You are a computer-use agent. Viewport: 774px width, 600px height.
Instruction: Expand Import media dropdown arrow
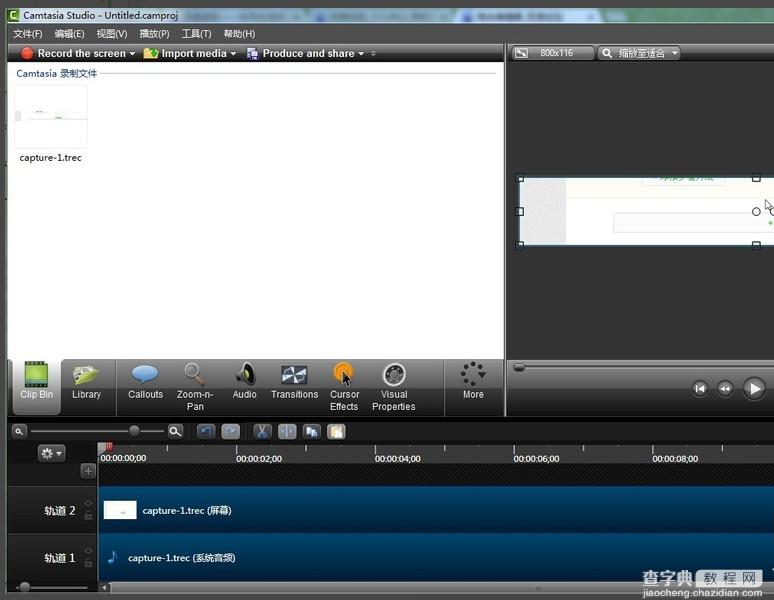tap(233, 54)
